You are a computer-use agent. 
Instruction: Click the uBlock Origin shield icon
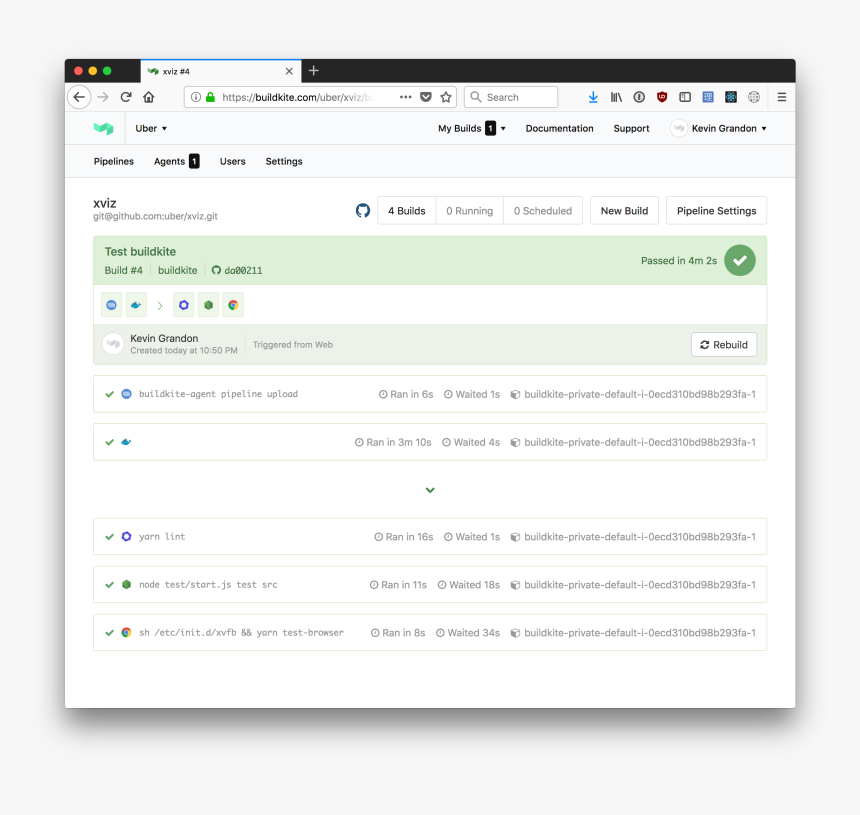coord(662,97)
